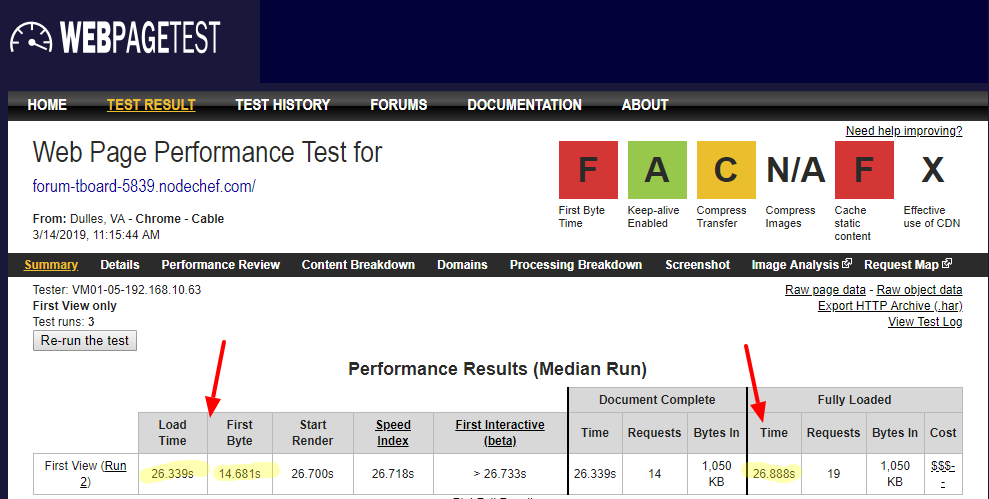Screen dimensions: 989x499
Task: Click the Load Time value 26.339s
Action: pyautogui.click(x=172, y=474)
